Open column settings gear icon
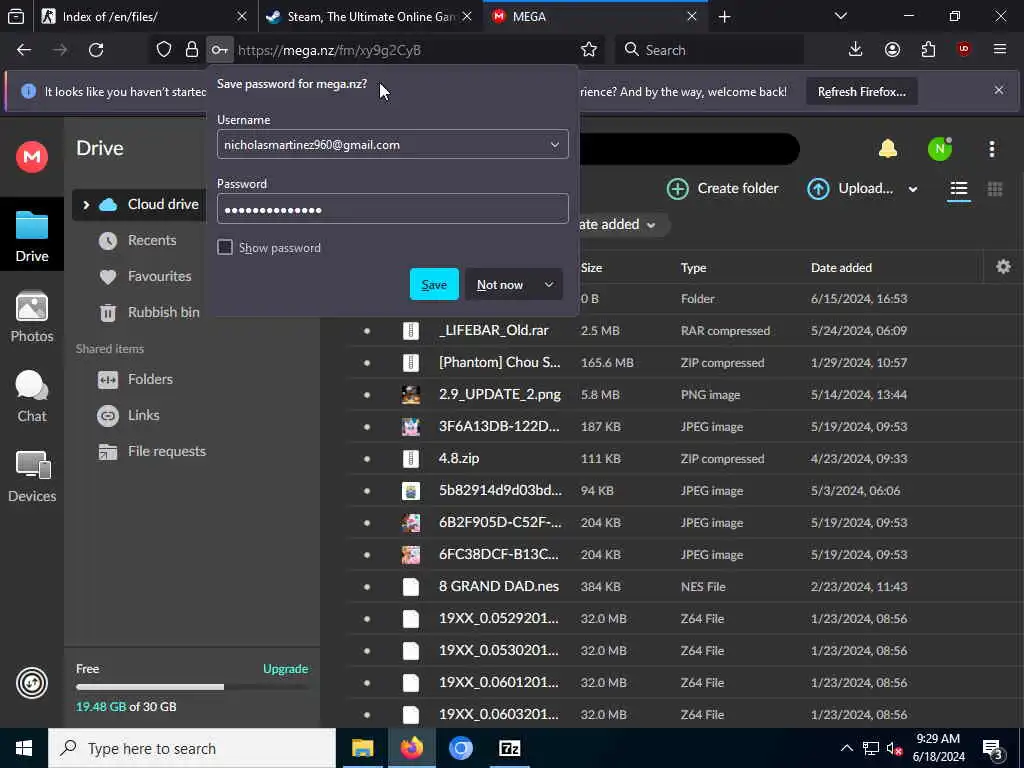 [1003, 267]
